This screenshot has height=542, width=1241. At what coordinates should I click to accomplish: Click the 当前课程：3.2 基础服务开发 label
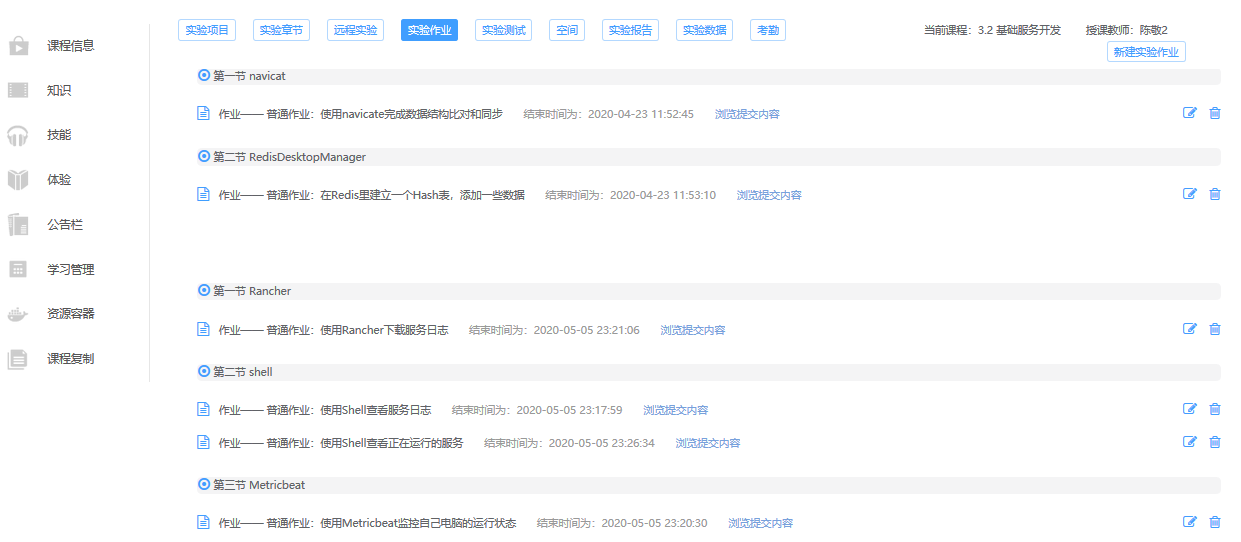point(993,30)
